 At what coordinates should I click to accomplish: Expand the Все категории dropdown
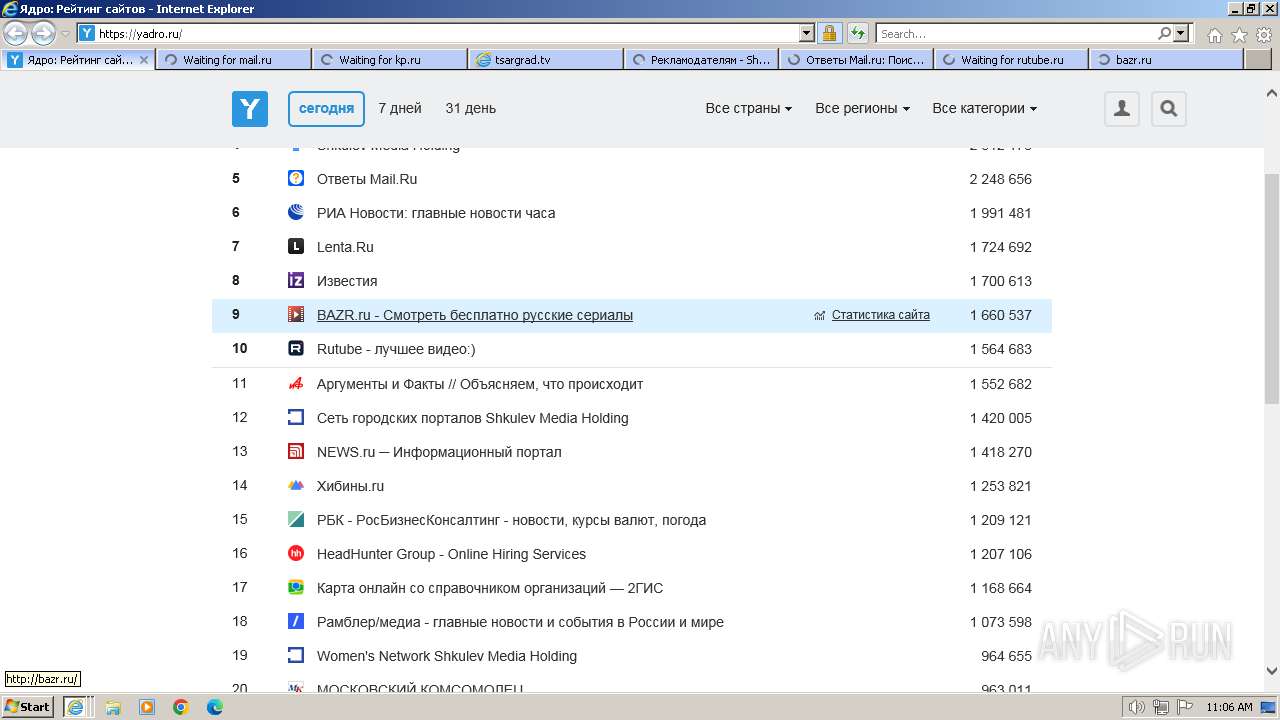(x=985, y=108)
